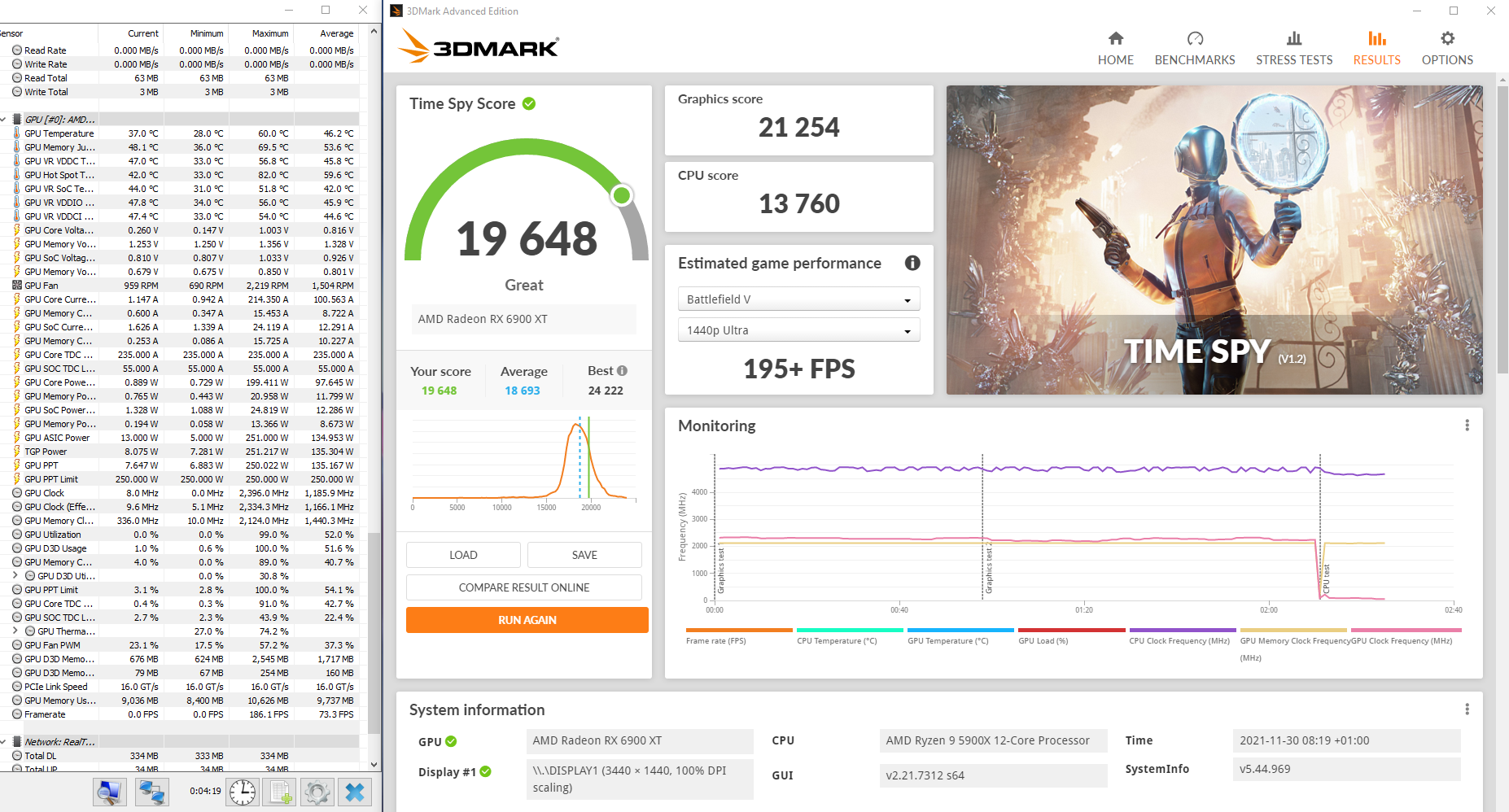The width and height of the screenshot is (1509, 812).
Task: Toggle the GPU Load (%) legend swatch
Action: click(1071, 630)
